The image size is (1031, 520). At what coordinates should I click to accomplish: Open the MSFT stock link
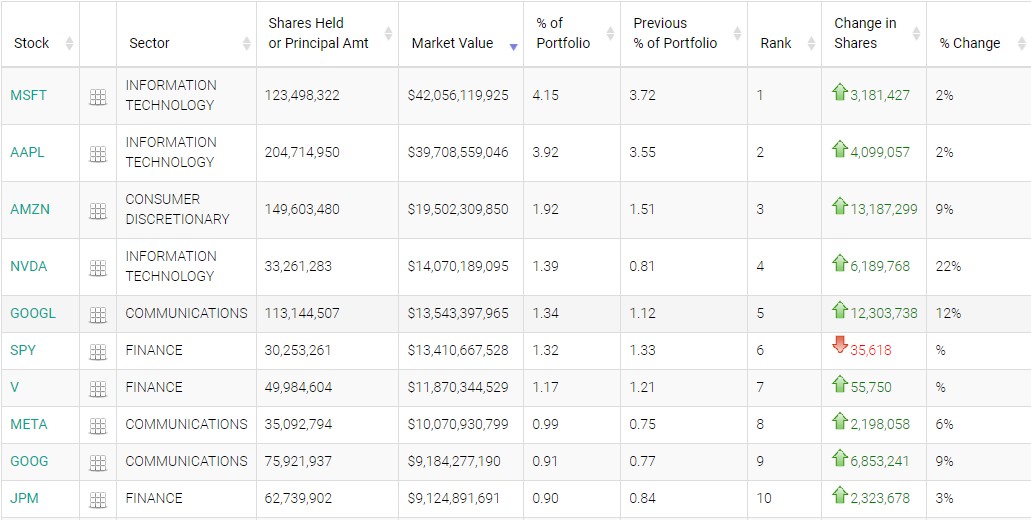pos(28,95)
